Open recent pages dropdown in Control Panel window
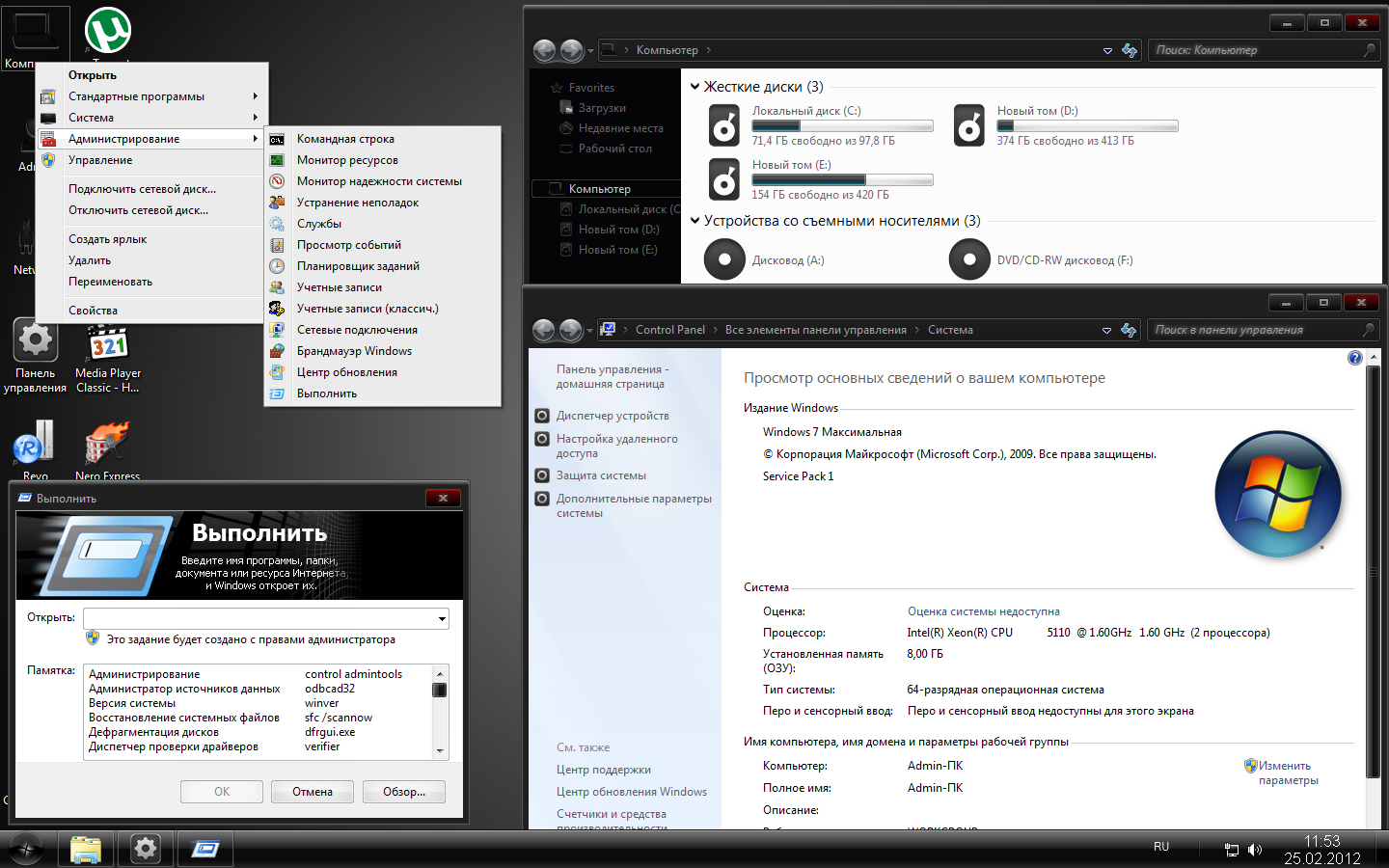1389x868 pixels. 590,331
